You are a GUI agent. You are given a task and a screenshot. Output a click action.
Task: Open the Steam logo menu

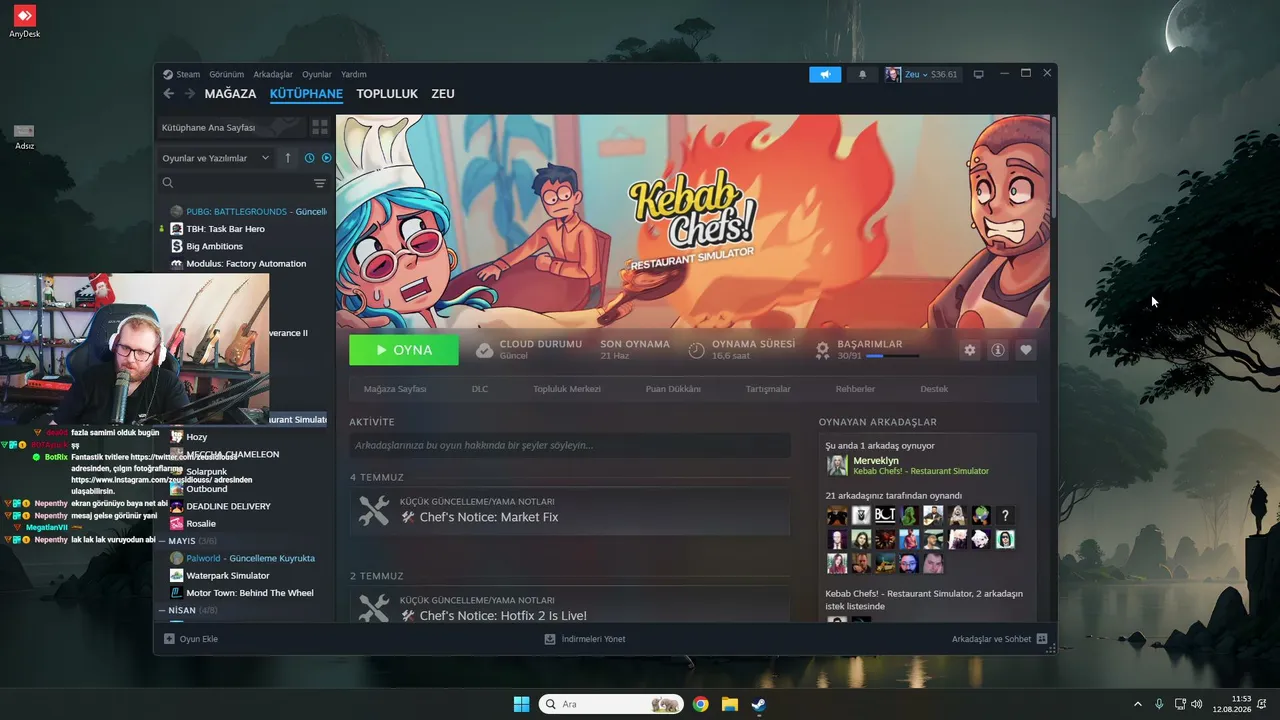(x=181, y=74)
